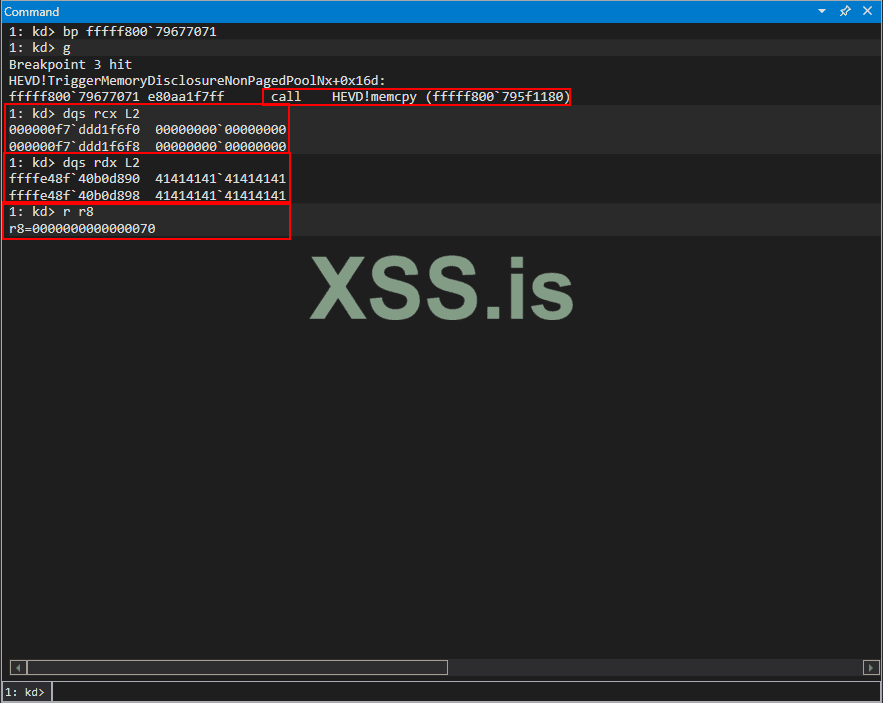Click address ffffe48f`40b0d890 row
This screenshot has width=883, height=703.
(x=147, y=179)
